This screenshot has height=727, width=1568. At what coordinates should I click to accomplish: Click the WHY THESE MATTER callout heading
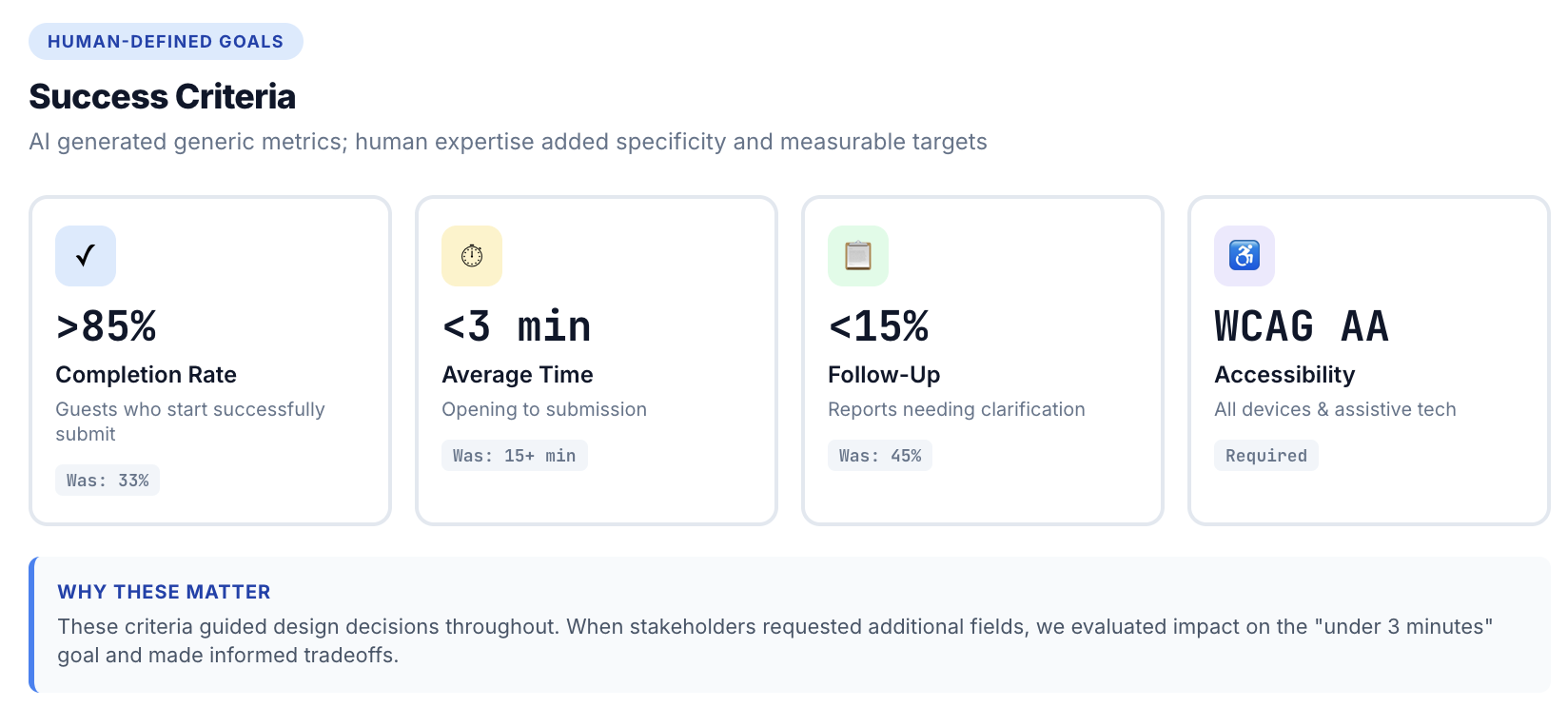click(x=164, y=592)
